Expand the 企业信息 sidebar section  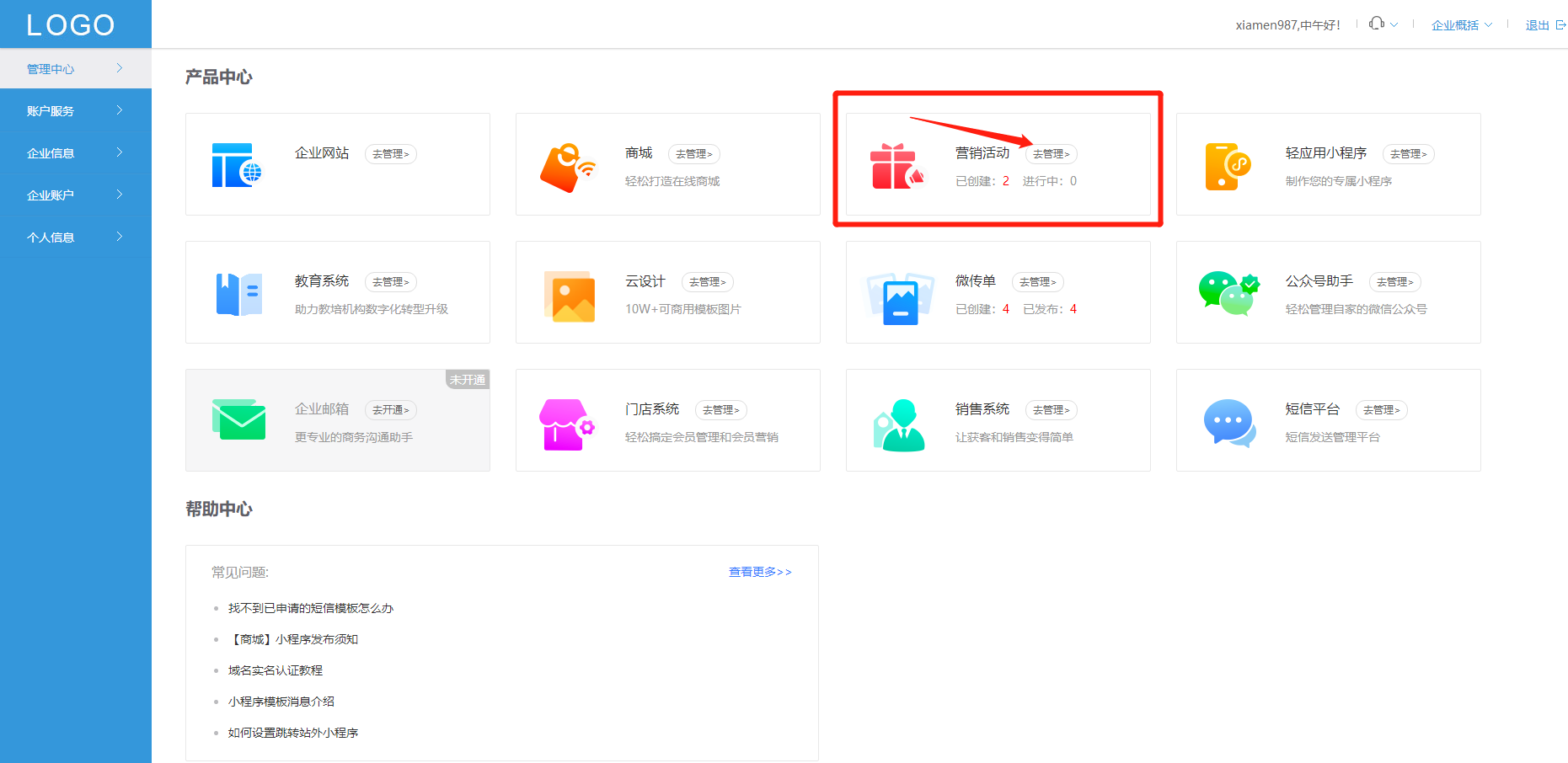[x=51, y=152]
